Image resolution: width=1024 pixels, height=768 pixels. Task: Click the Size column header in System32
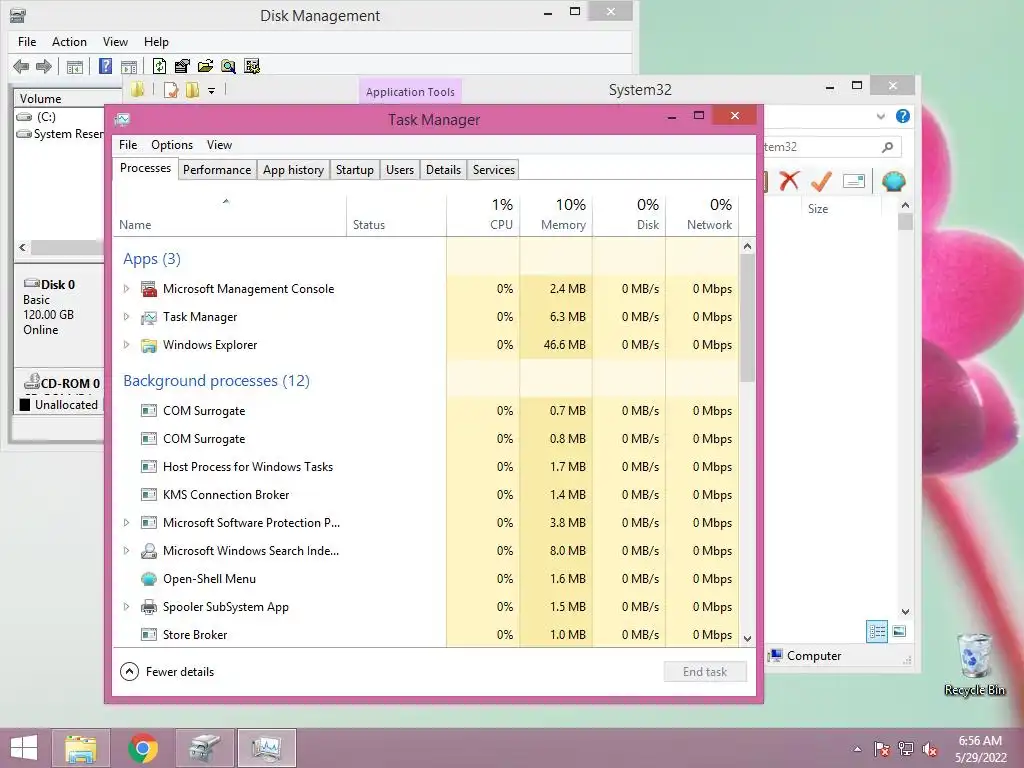(818, 209)
